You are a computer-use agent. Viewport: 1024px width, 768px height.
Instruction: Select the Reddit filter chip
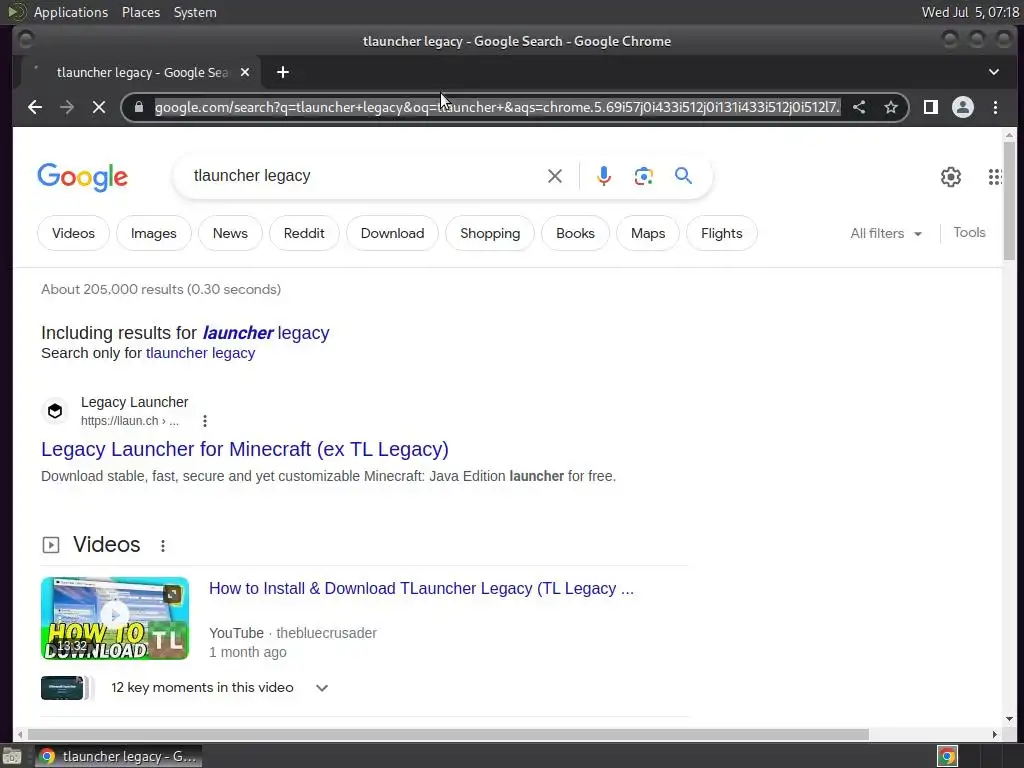(304, 233)
